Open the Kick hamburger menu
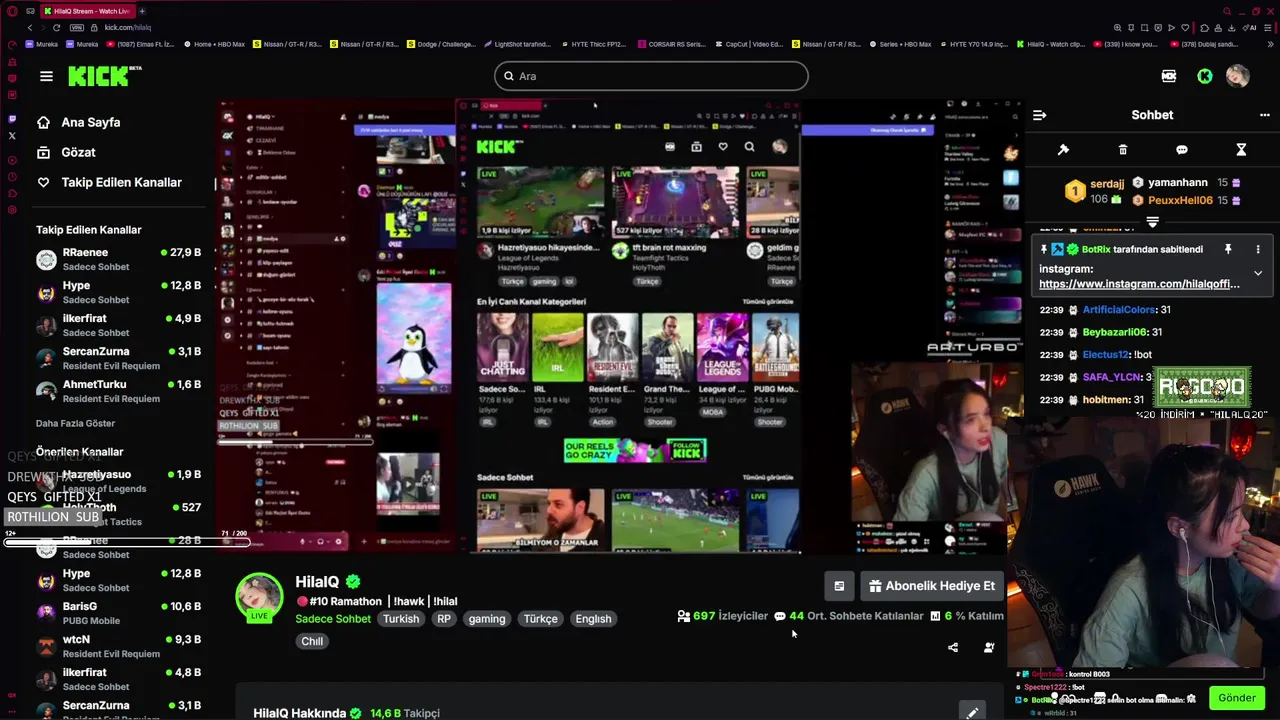 (46, 76)
